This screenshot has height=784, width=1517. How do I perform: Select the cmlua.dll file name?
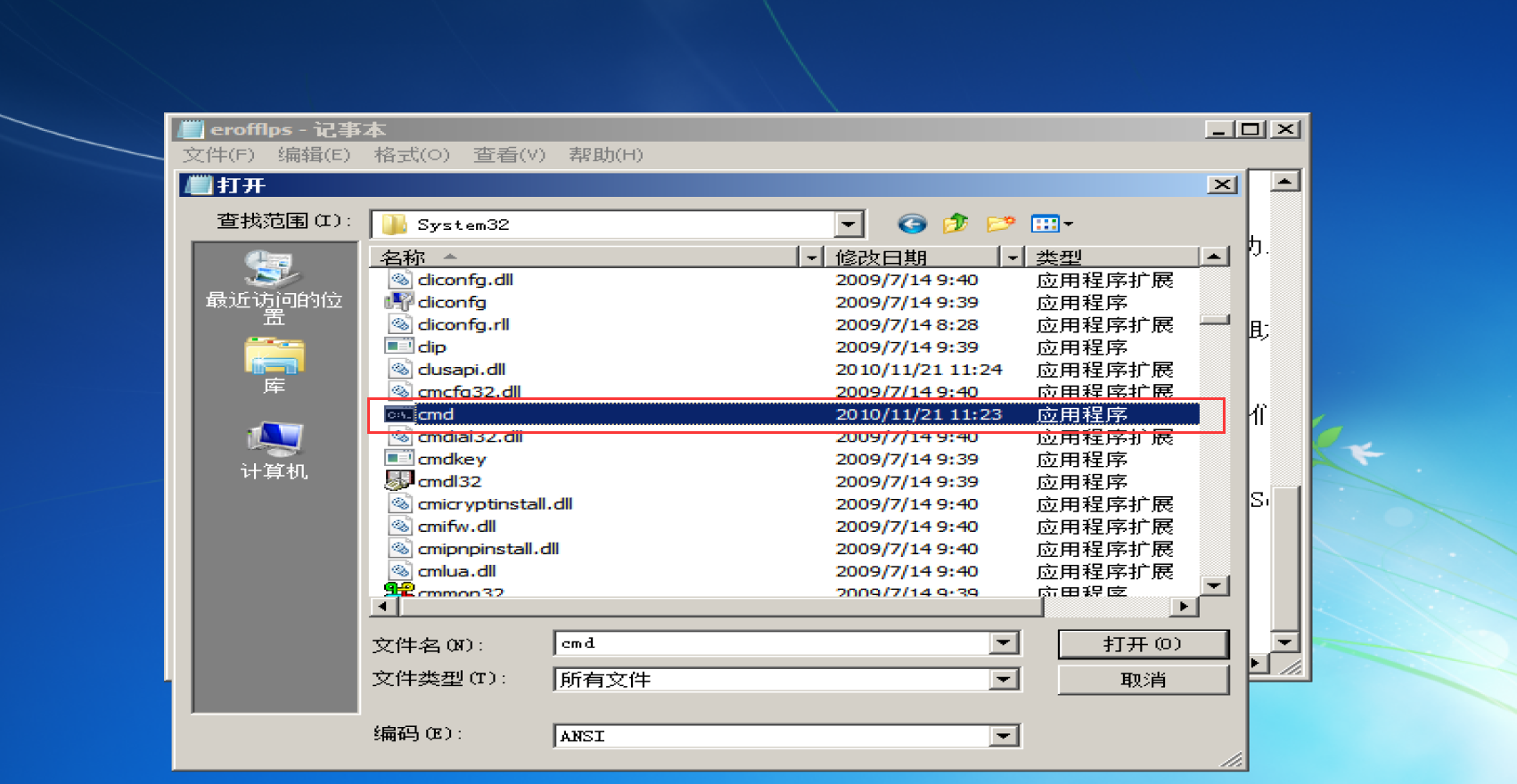point(456,570)
